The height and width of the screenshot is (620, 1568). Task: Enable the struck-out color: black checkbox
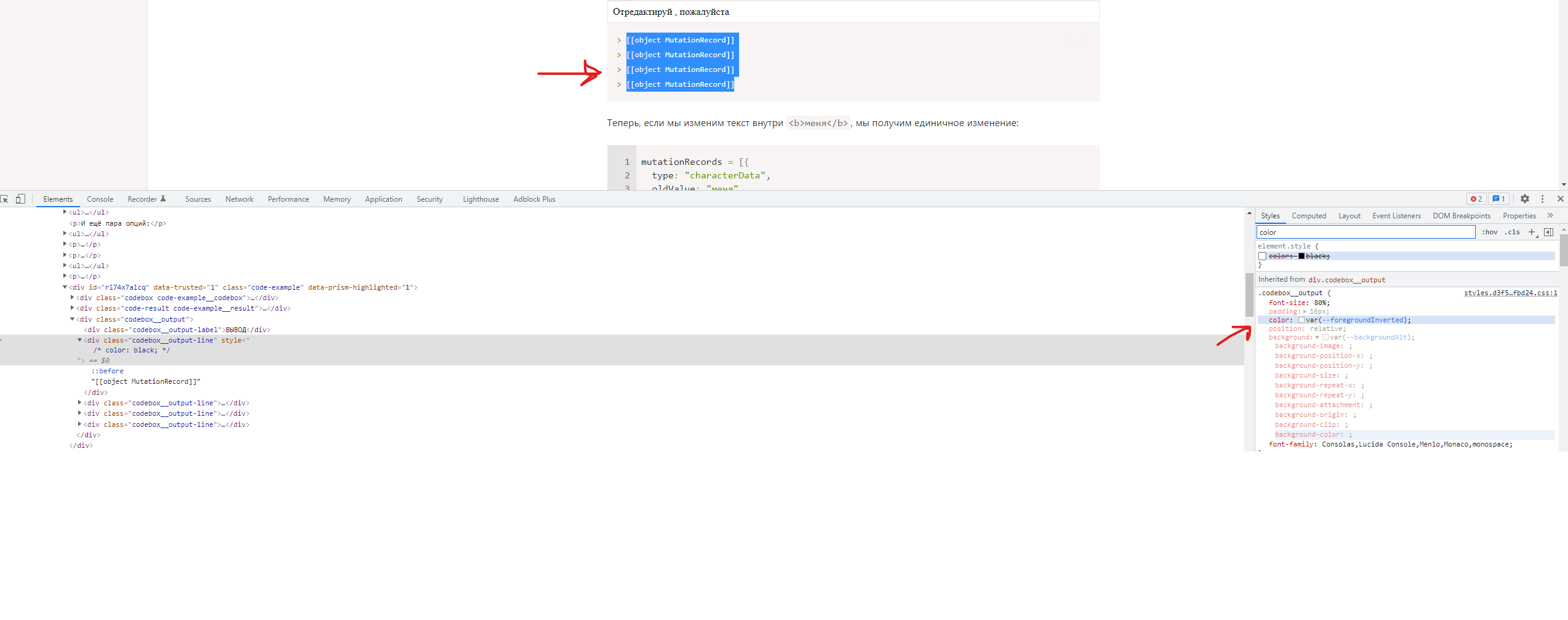click(1262, 256)
